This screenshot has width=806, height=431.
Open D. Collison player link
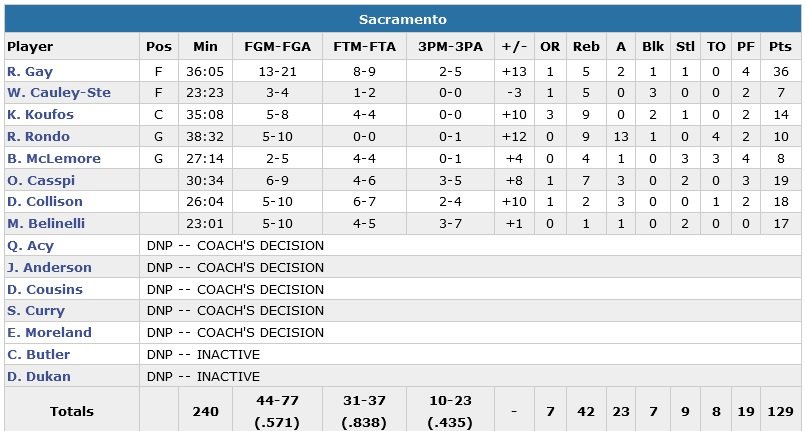[x=44, y=202]
